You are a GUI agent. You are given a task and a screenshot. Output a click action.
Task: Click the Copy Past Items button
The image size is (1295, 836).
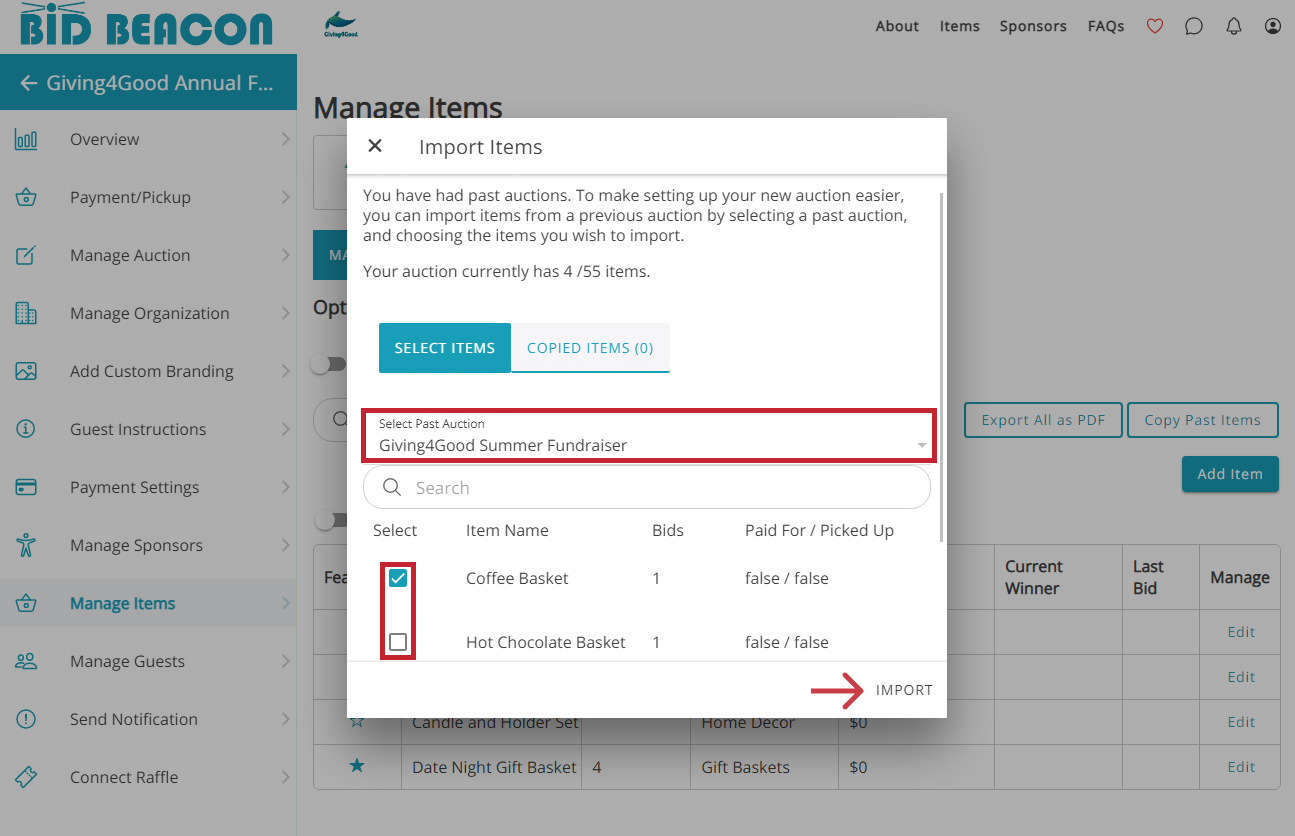1203,420
